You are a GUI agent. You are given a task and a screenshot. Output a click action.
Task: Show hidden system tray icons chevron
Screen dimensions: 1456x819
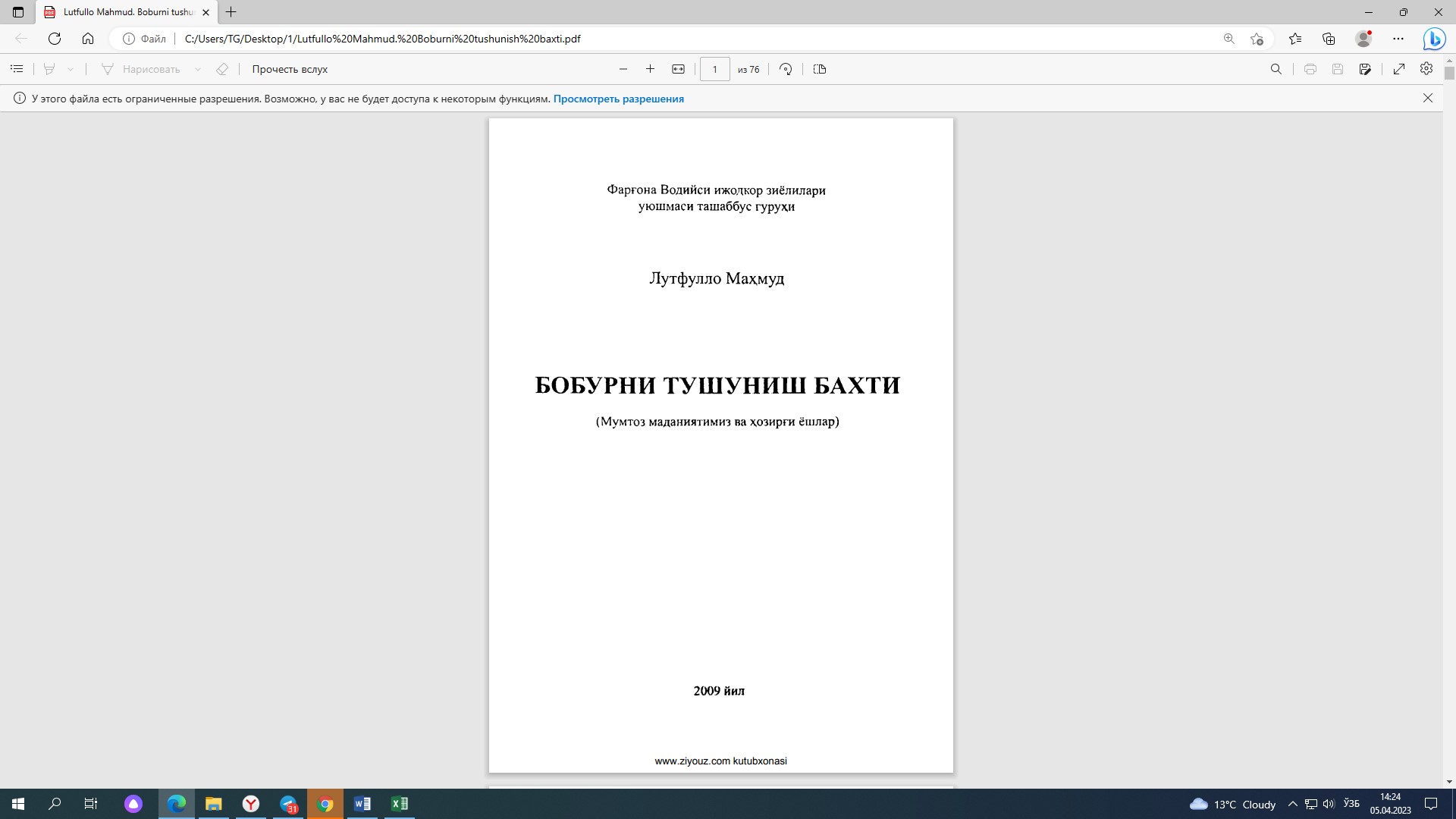pos(1292,804)
